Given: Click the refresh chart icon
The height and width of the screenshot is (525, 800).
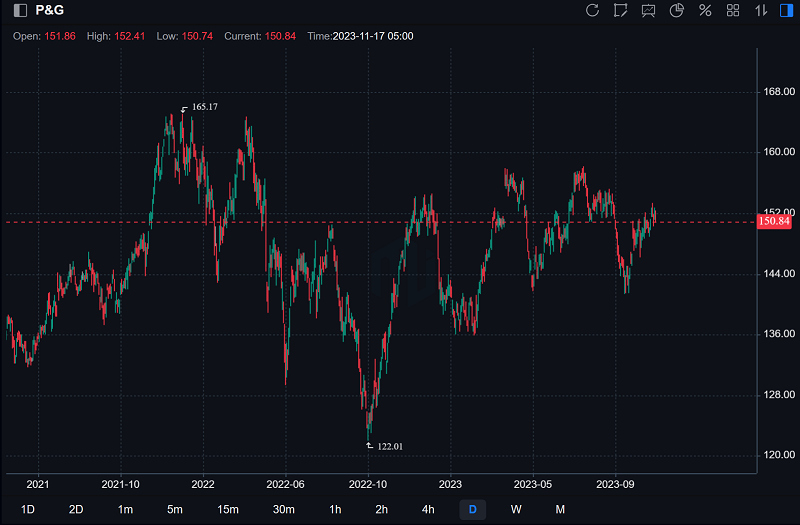Looking at the screenshot, I should (592, 10).
